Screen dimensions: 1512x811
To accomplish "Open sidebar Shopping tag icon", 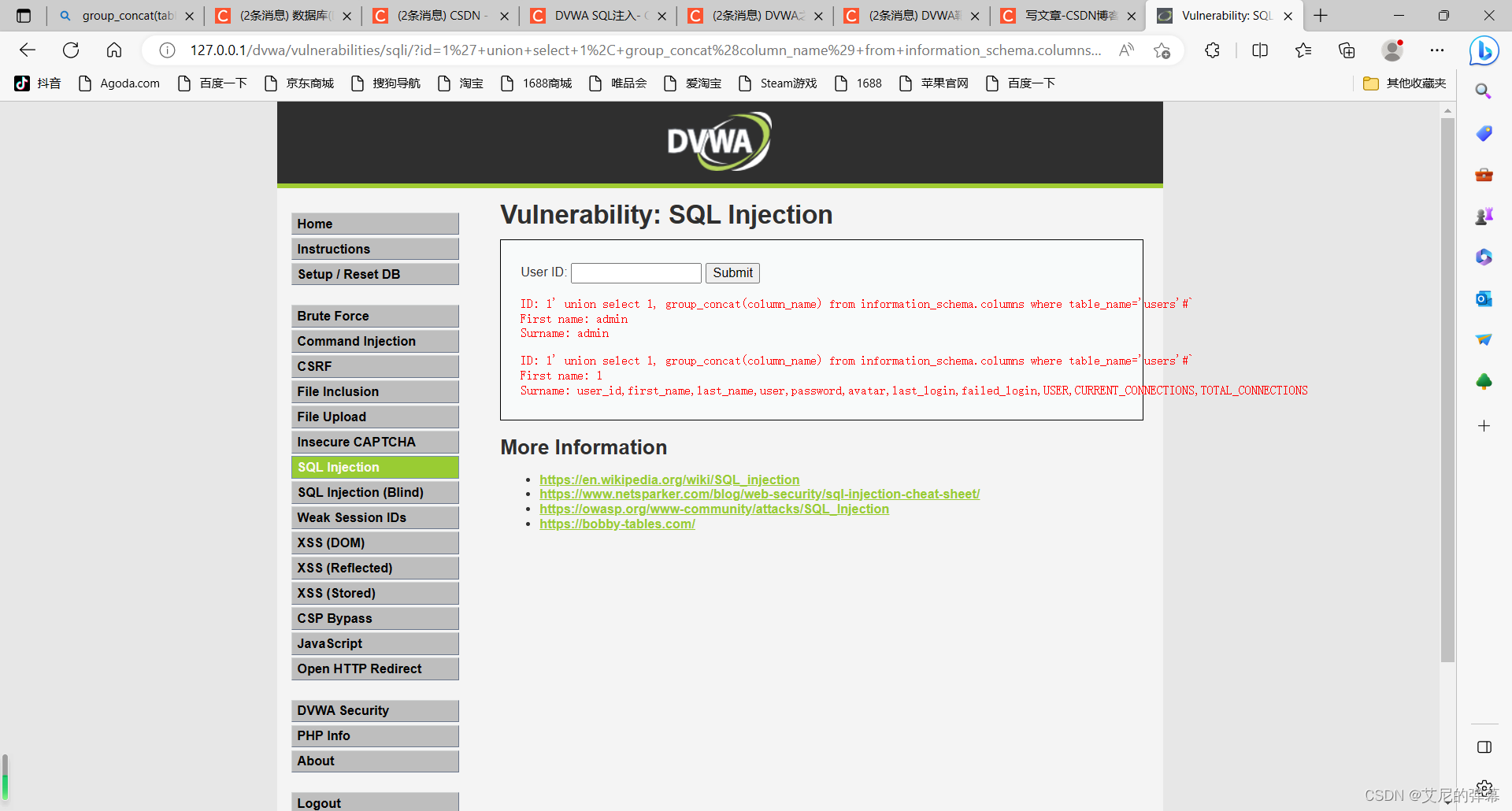I will [1484, 133].
